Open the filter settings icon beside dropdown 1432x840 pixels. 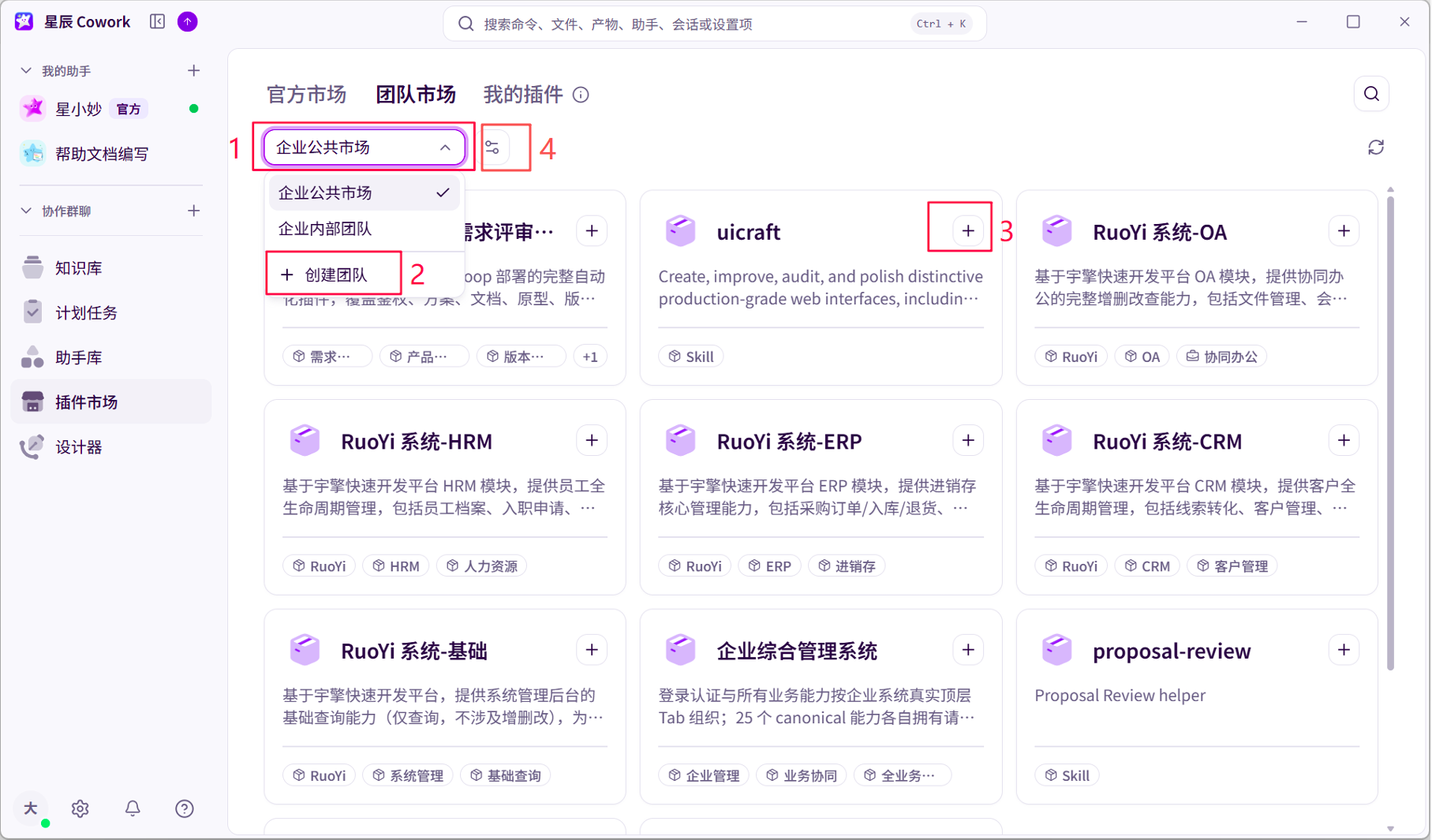click(493, 147)
